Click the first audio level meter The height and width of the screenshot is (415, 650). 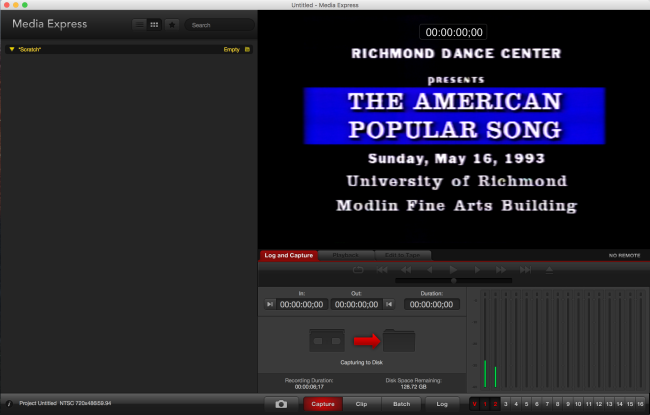485,340
